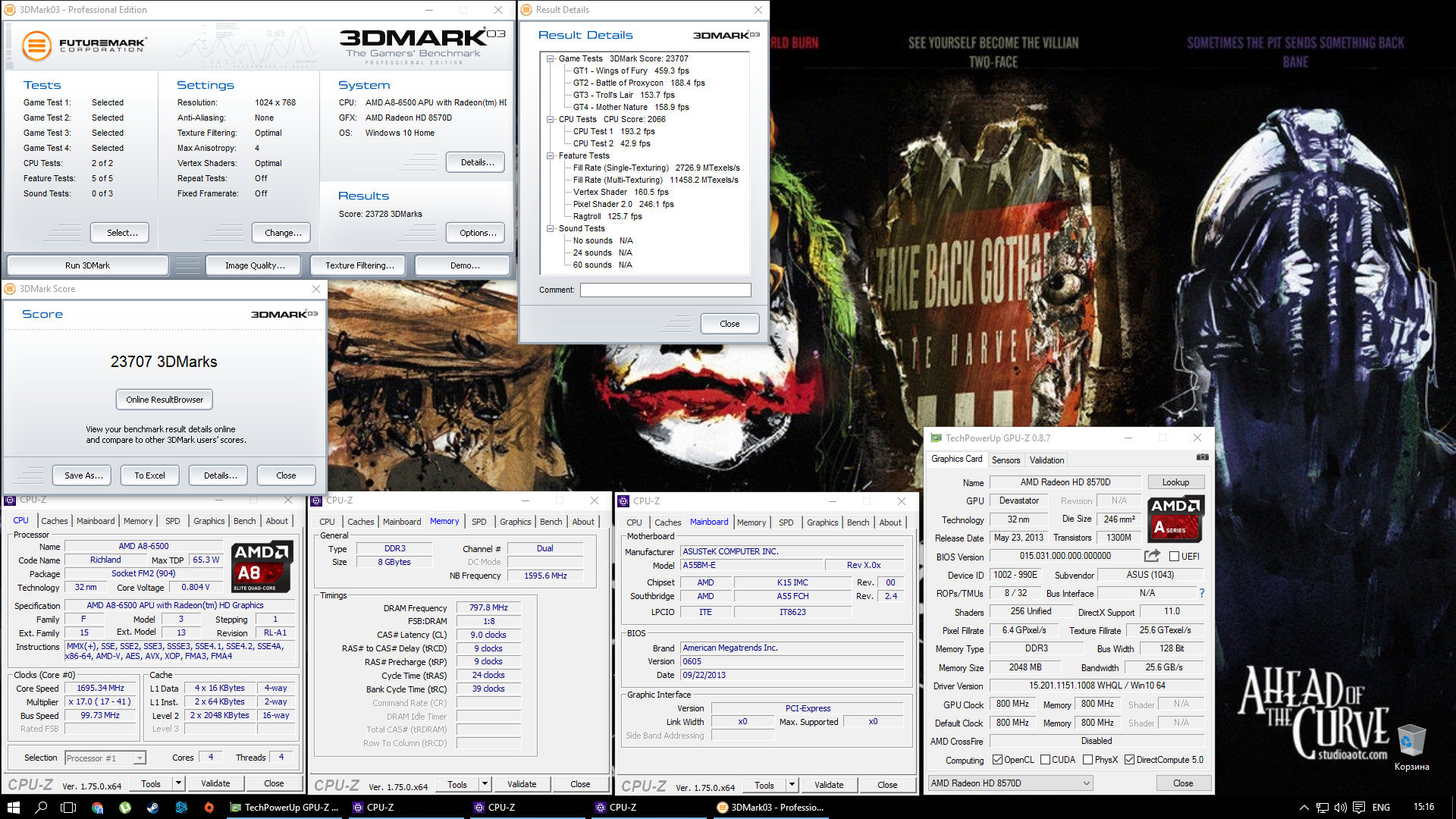Click the Demo button in 3DMark03

pos(464,265)
